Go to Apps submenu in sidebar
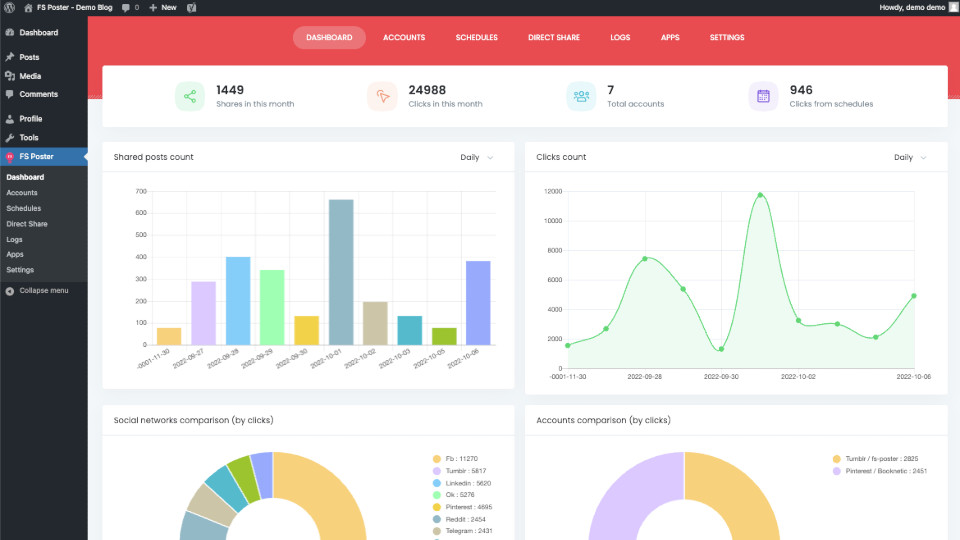Screen dimensions: 960x540 coord(15,254)
